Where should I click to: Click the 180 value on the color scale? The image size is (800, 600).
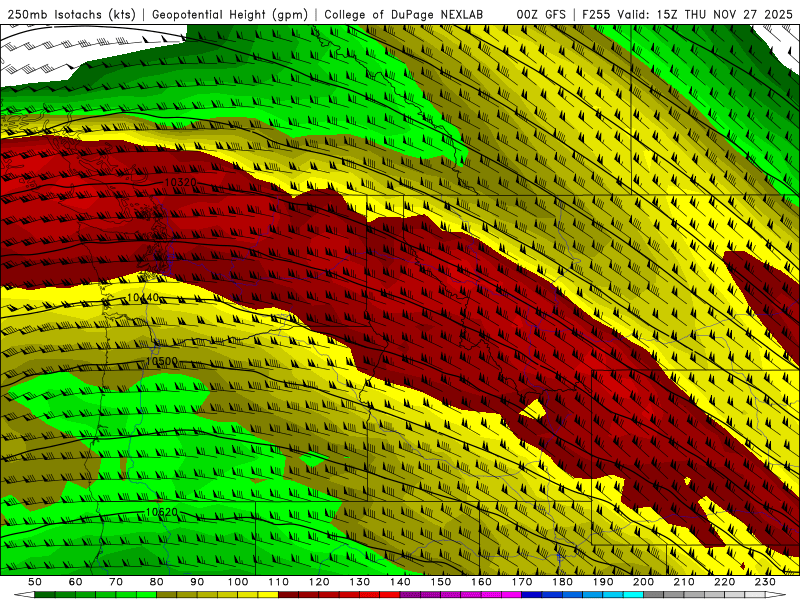[562, 582]
